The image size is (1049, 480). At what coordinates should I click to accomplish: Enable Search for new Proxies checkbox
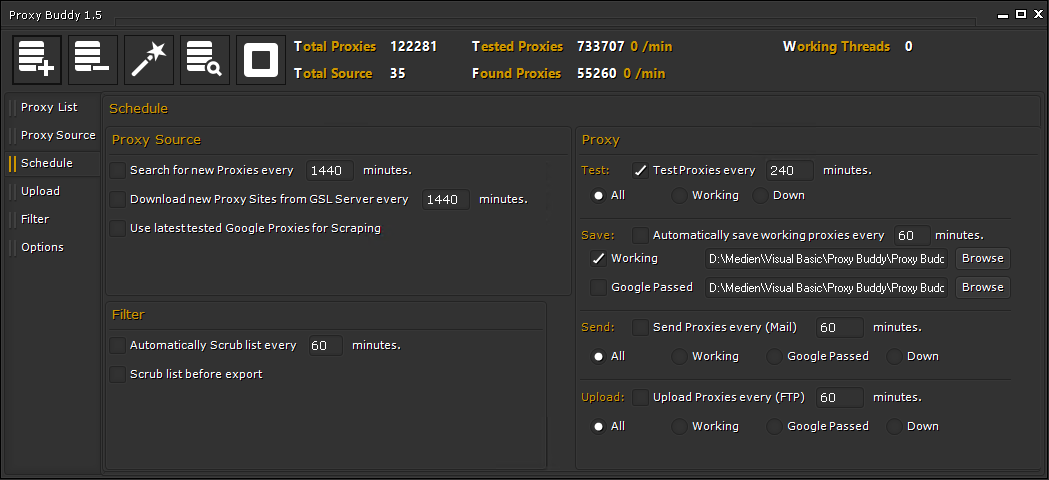118,171
